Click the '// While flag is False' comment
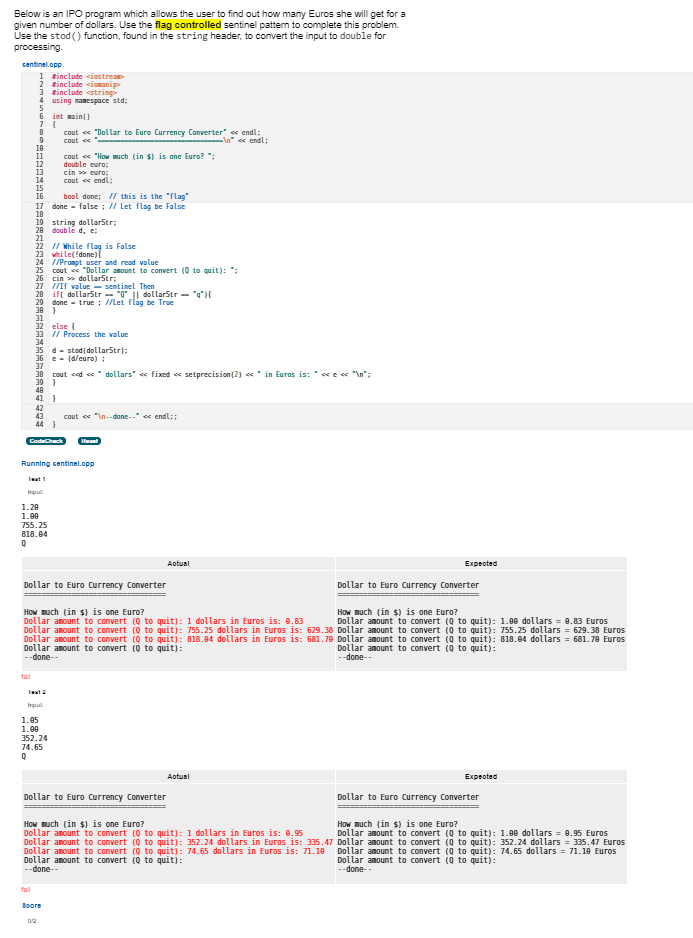The width and height of the screenshot is (693, 938). [94, 246]
